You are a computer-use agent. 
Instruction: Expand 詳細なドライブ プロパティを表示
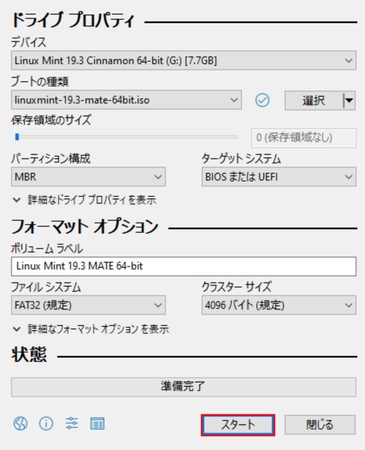[84, 200]
